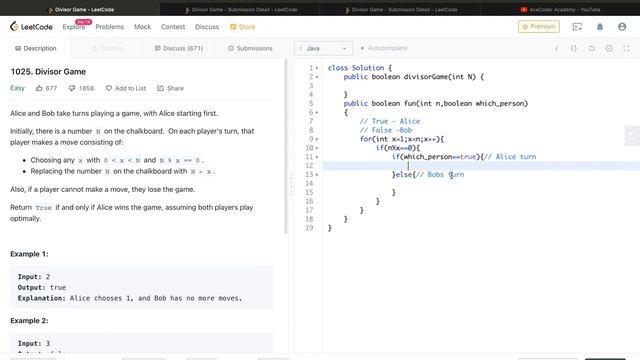Click the '// False -Bob' comment
This screenshot has width=640, height=360.
(x=386, y=130)
